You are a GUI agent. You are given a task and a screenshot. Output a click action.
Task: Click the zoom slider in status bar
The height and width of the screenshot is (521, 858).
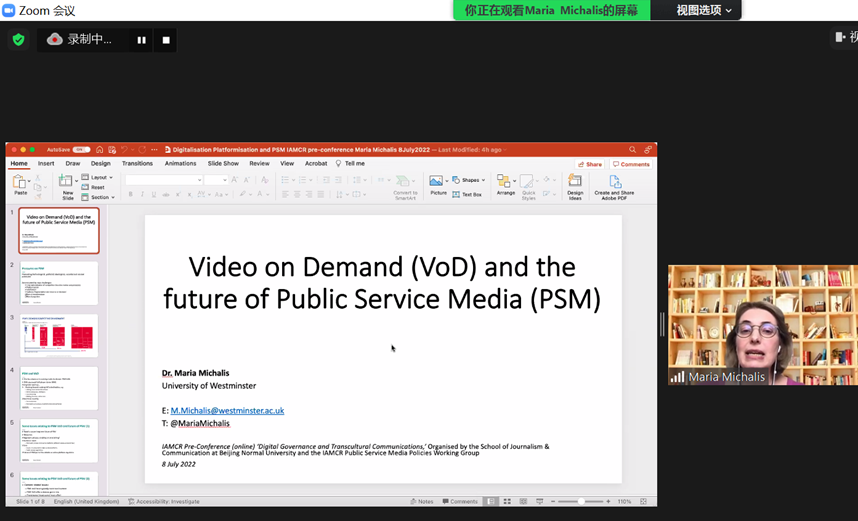(x=580, y=501)
